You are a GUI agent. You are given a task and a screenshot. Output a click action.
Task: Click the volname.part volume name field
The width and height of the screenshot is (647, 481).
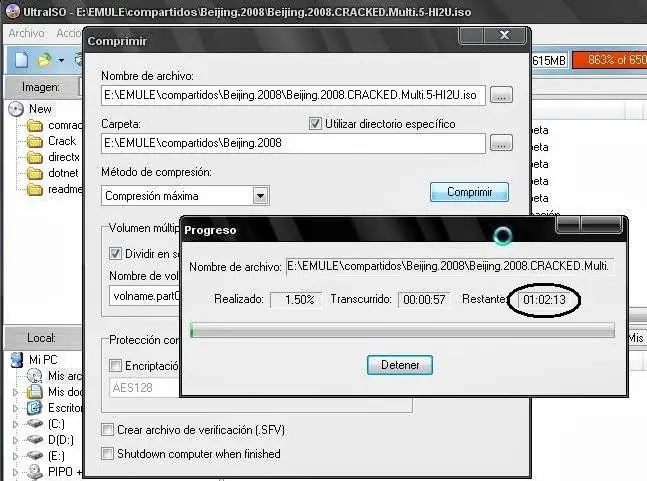click(145, 296)
